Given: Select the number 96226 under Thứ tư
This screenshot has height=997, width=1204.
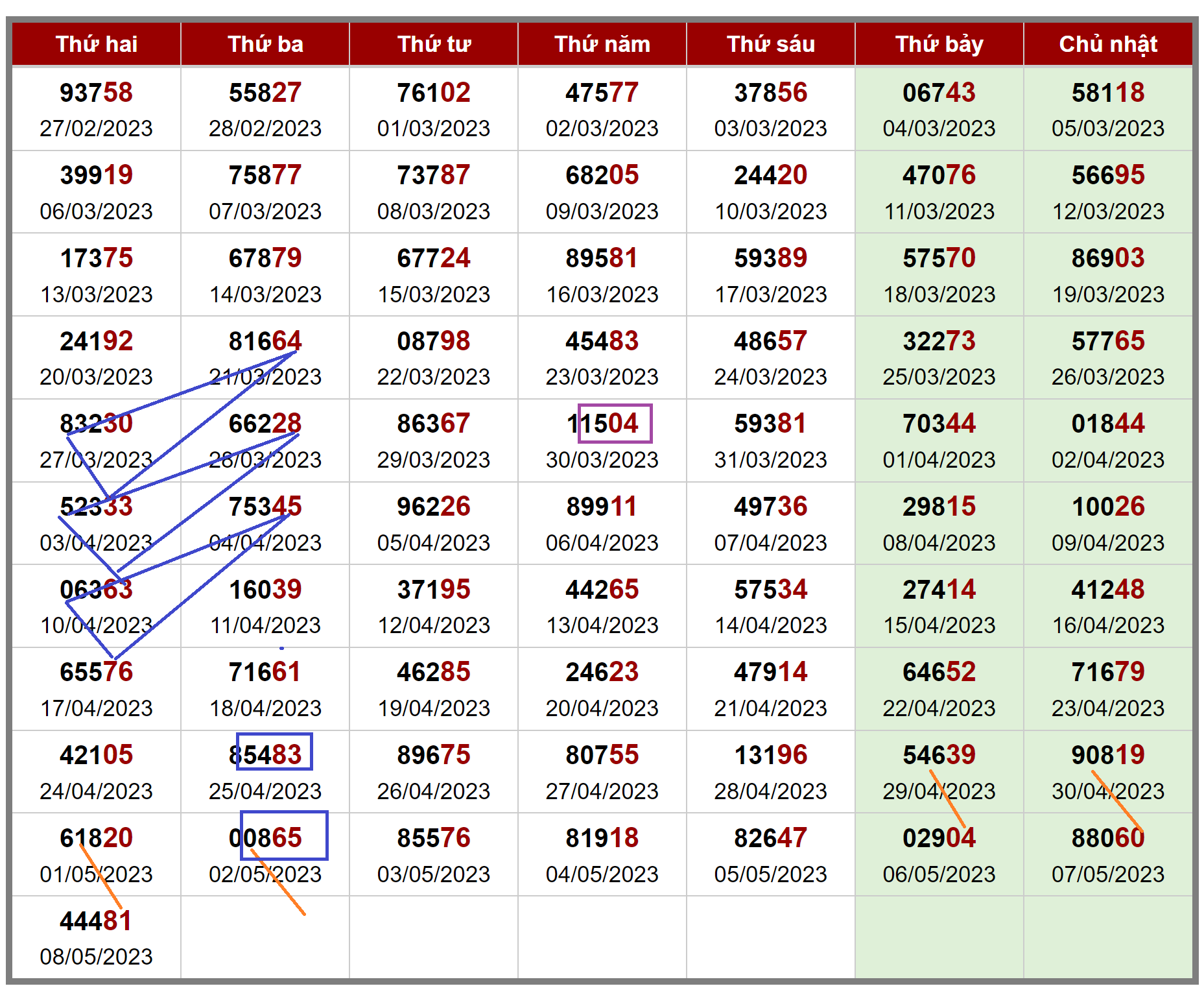Looking at the screenshot, I should coord(433,507).
